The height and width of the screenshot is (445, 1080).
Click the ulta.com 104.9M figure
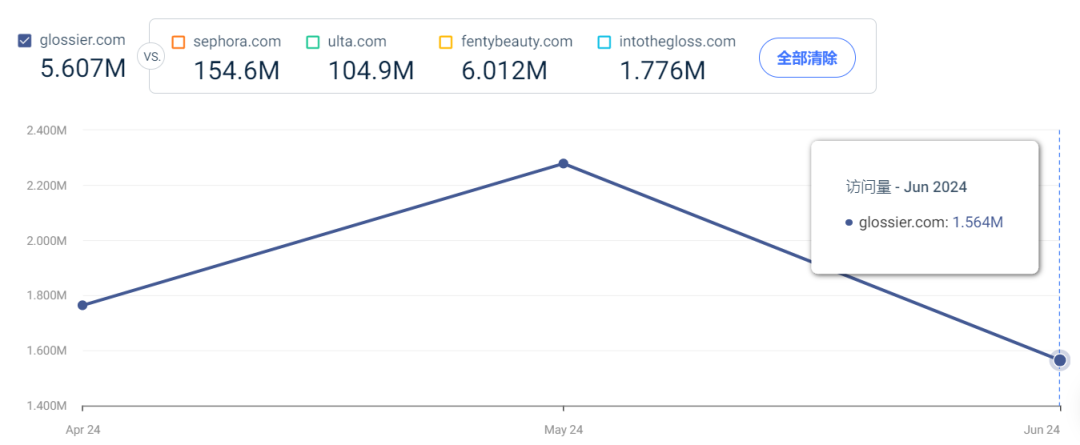[371, 71]
